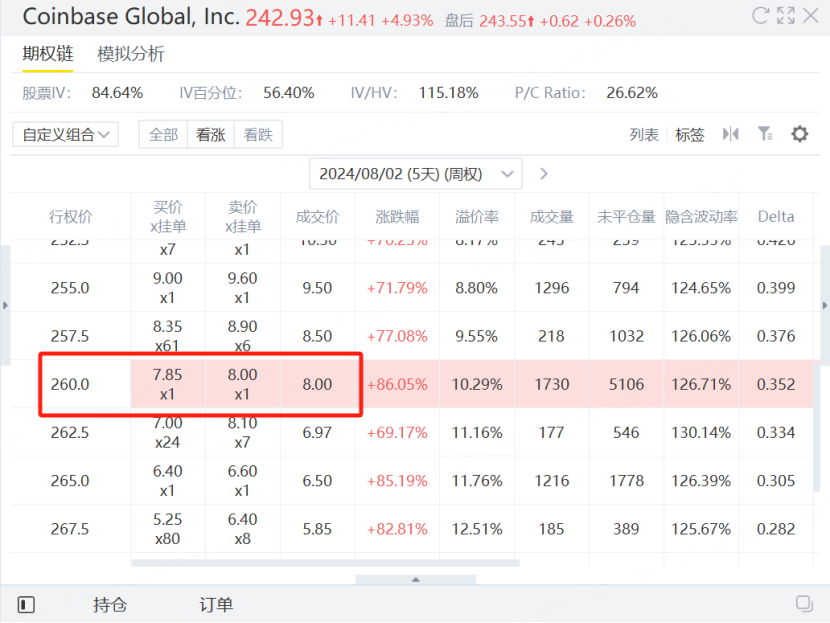Expand bottom panel with up arrow
Image resolution: width=830 pixels, height=623 pixels.
tap(416, 580)
